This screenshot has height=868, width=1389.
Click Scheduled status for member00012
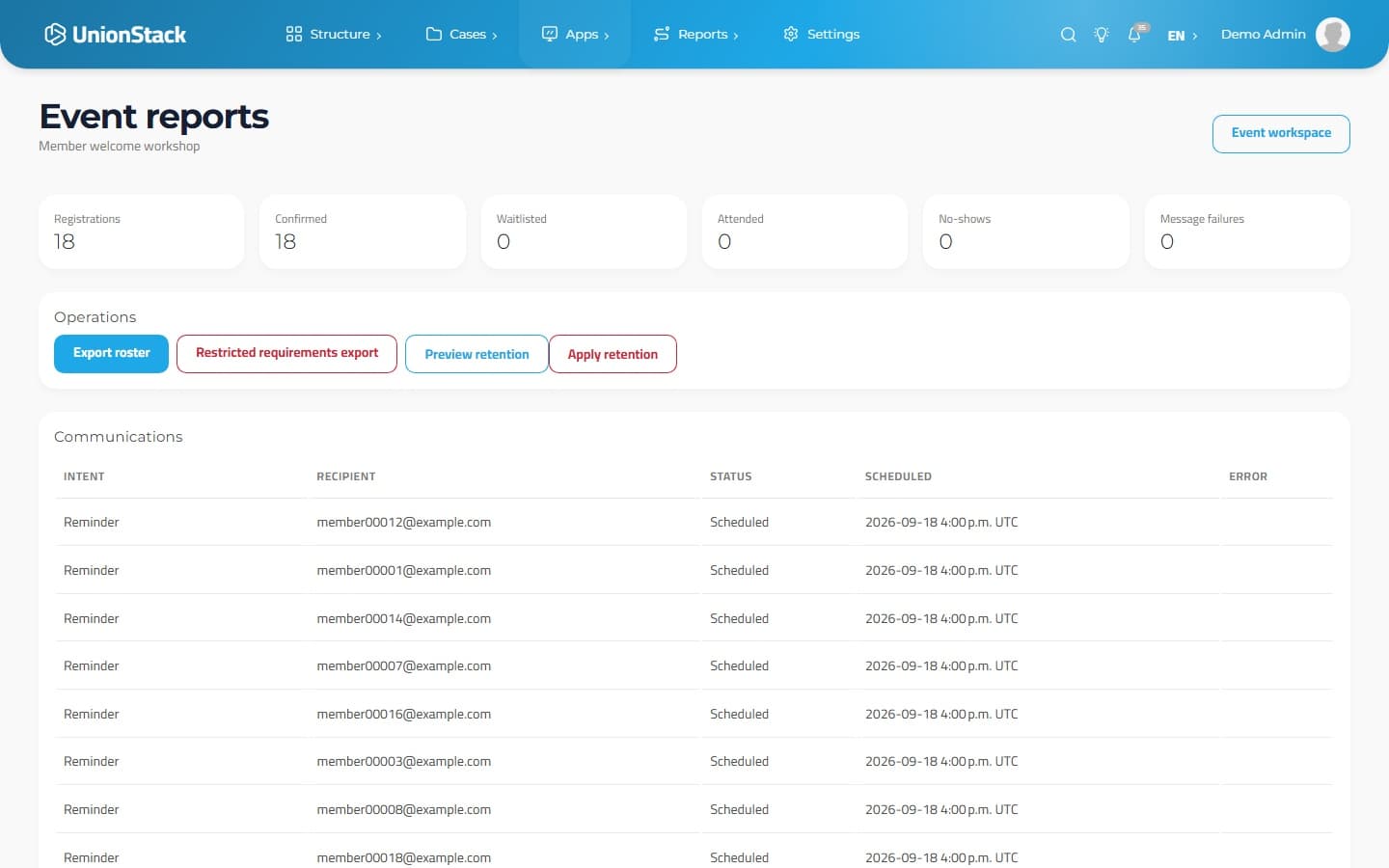(739, 522)
